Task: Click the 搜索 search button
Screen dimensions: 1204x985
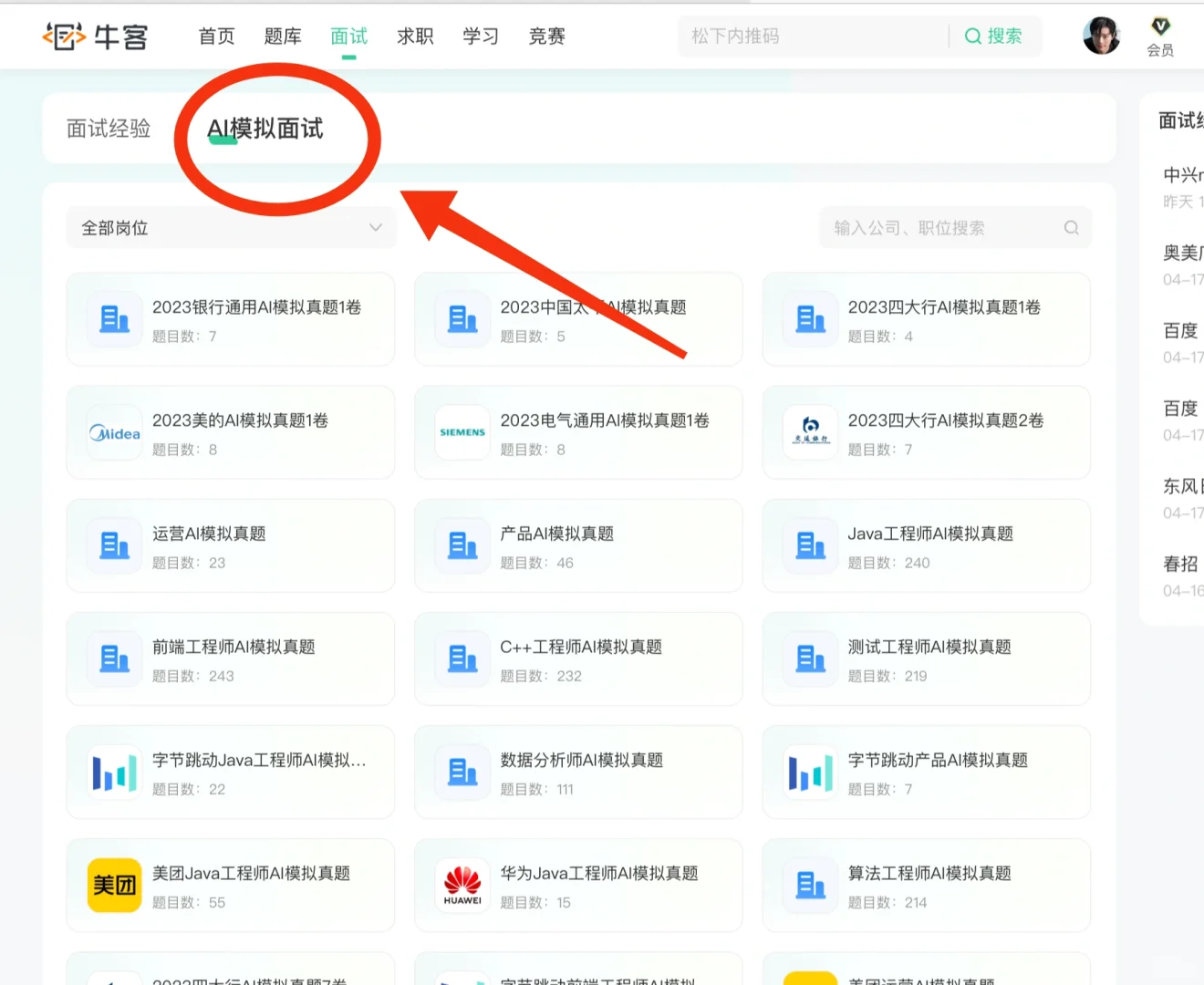Action: coord(993,36)
